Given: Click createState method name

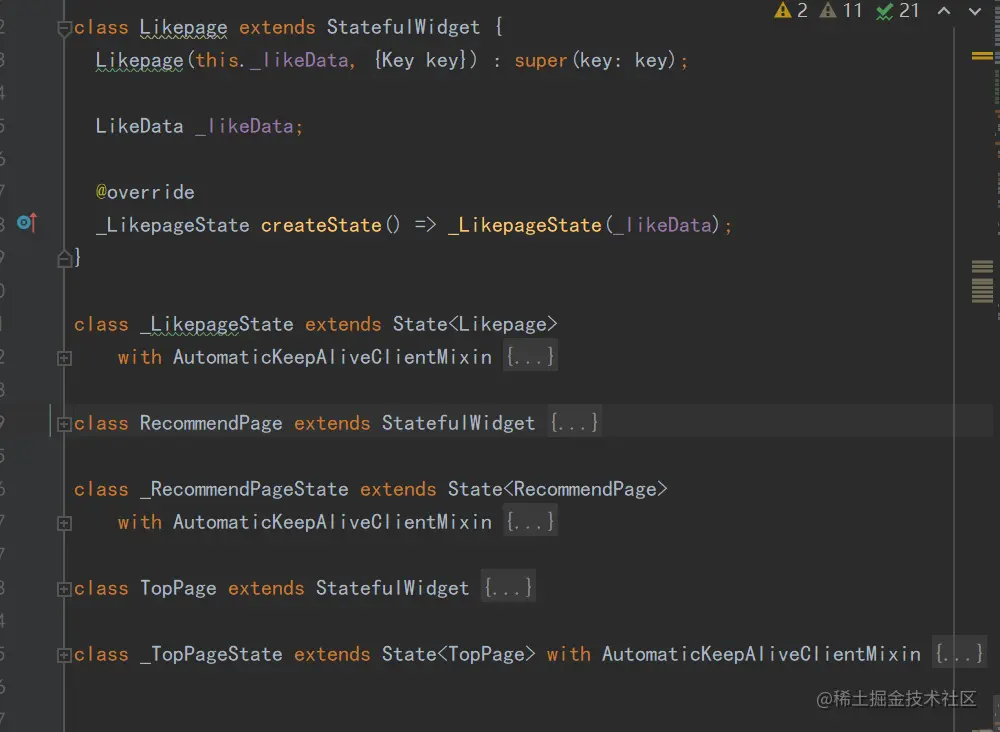Looking at the screenshot, I should (x=321, y=225).
